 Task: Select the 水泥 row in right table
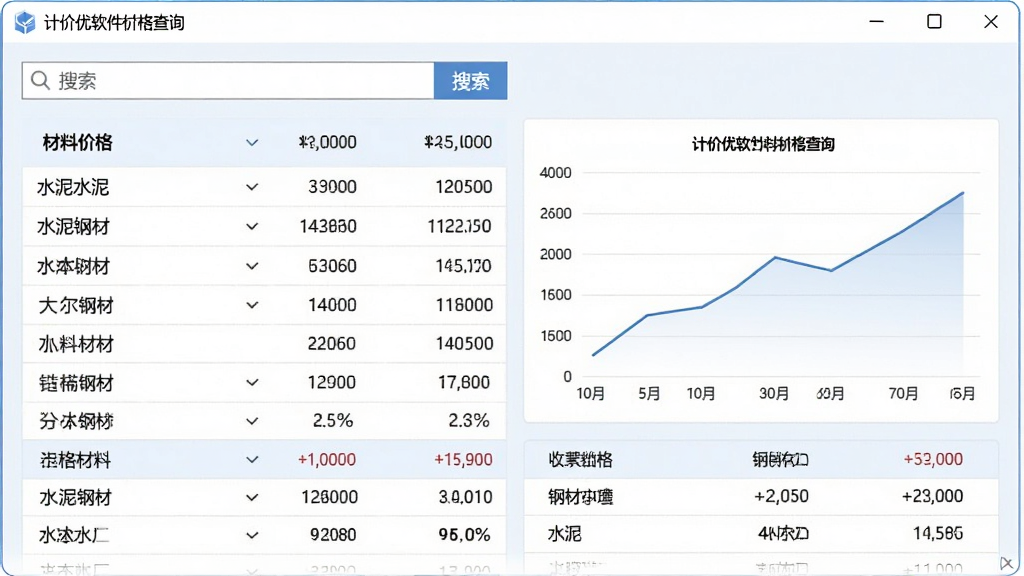pos(761,534)
